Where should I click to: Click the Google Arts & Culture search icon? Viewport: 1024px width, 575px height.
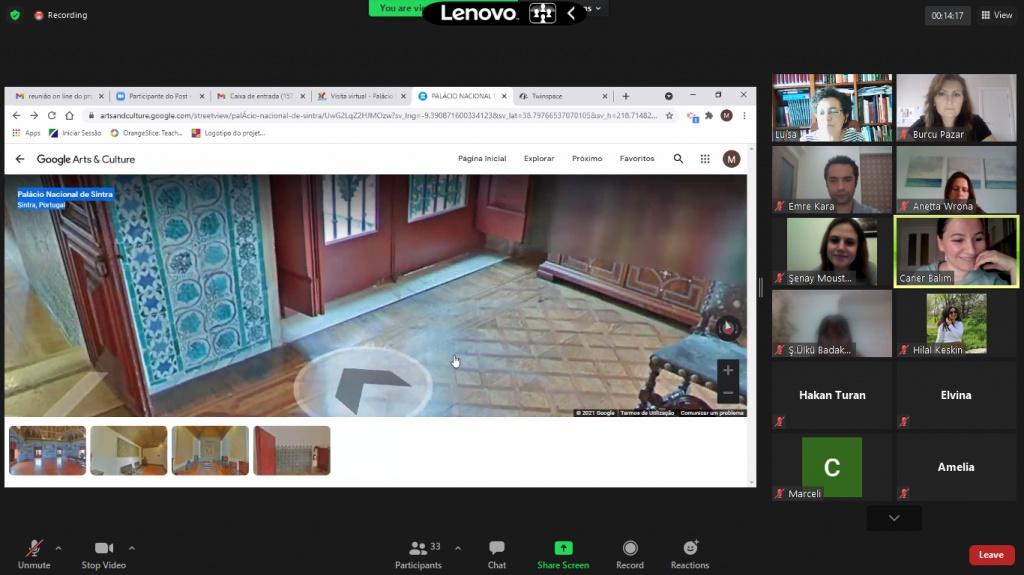click(679, 159)
